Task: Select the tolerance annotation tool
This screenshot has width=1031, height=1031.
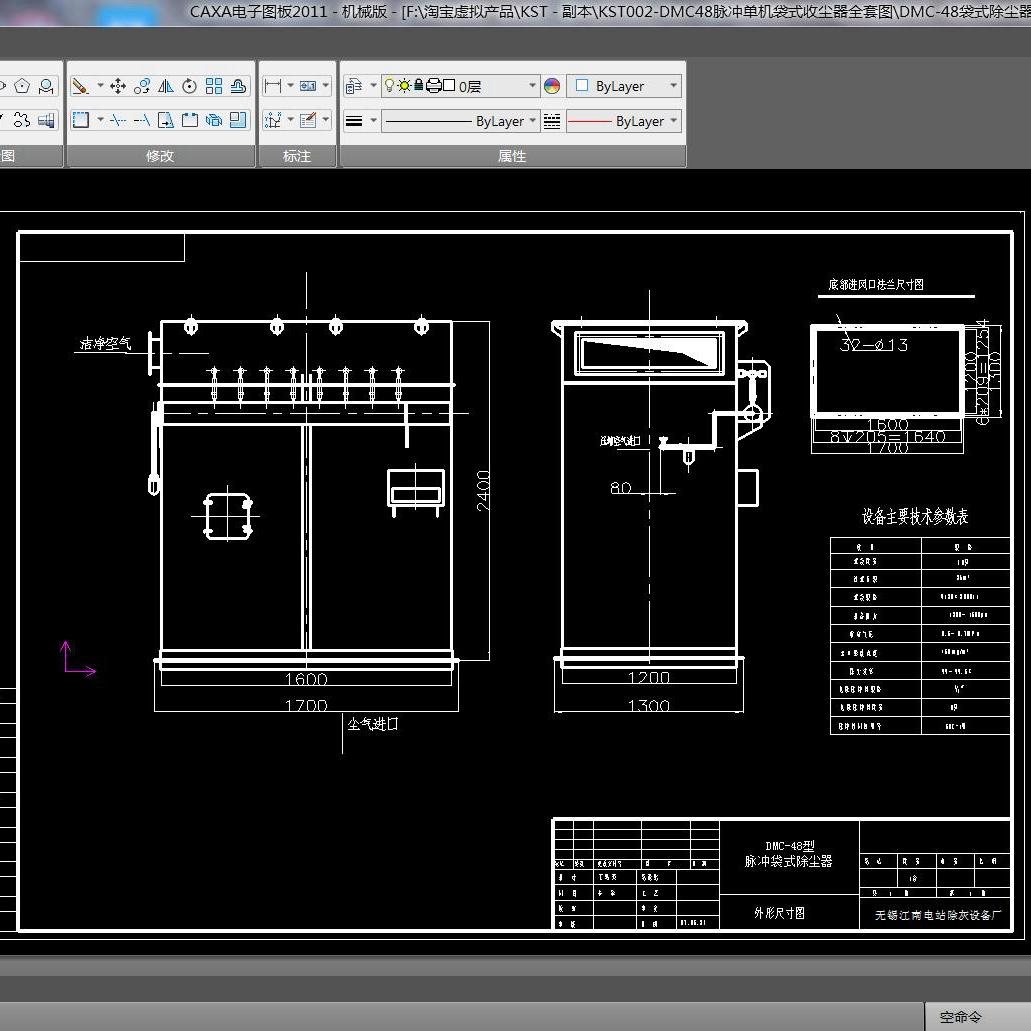Action: [308, 86]
